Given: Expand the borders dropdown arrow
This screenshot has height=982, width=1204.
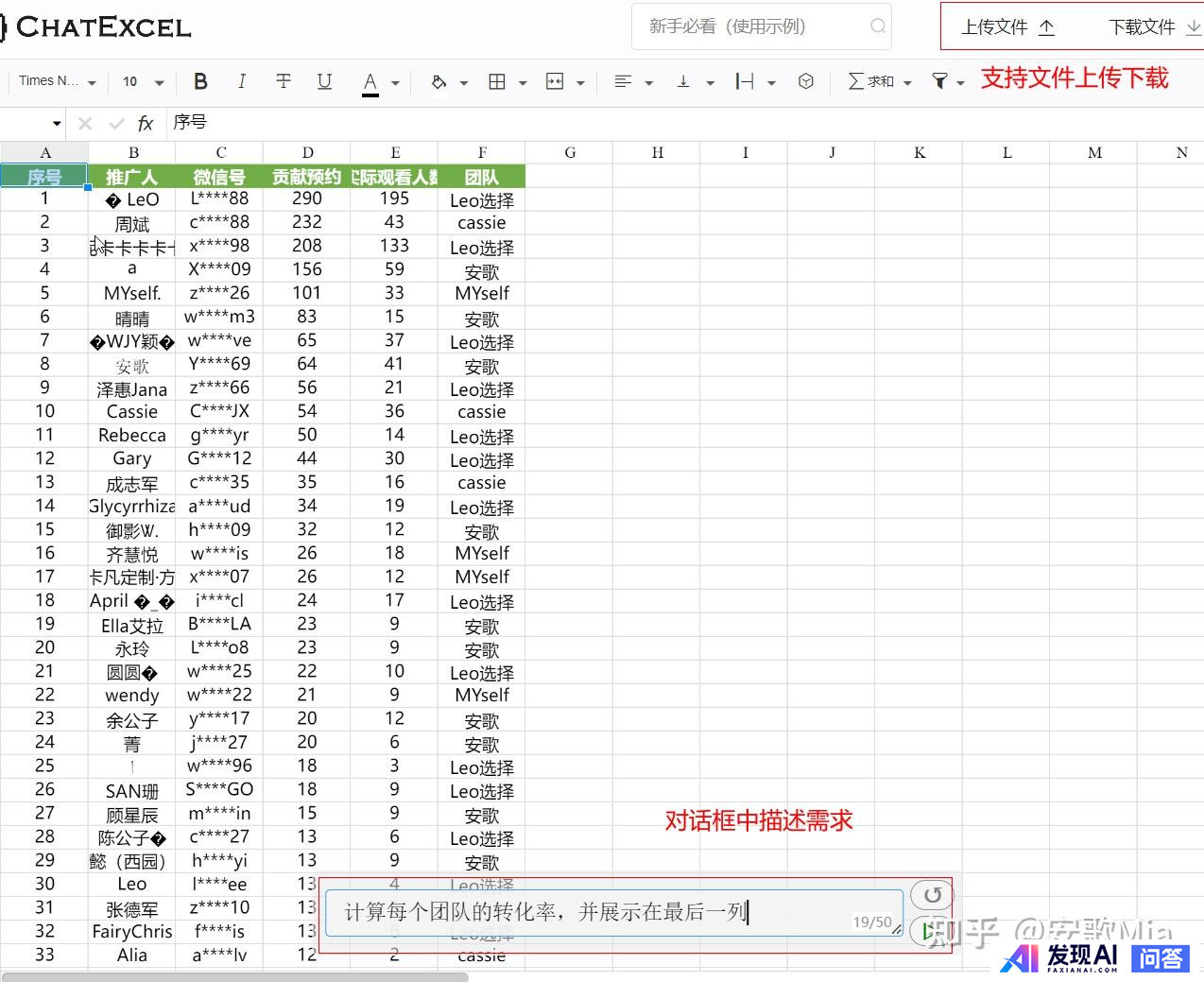Looking at the screenshot, I should pos(523,83).
